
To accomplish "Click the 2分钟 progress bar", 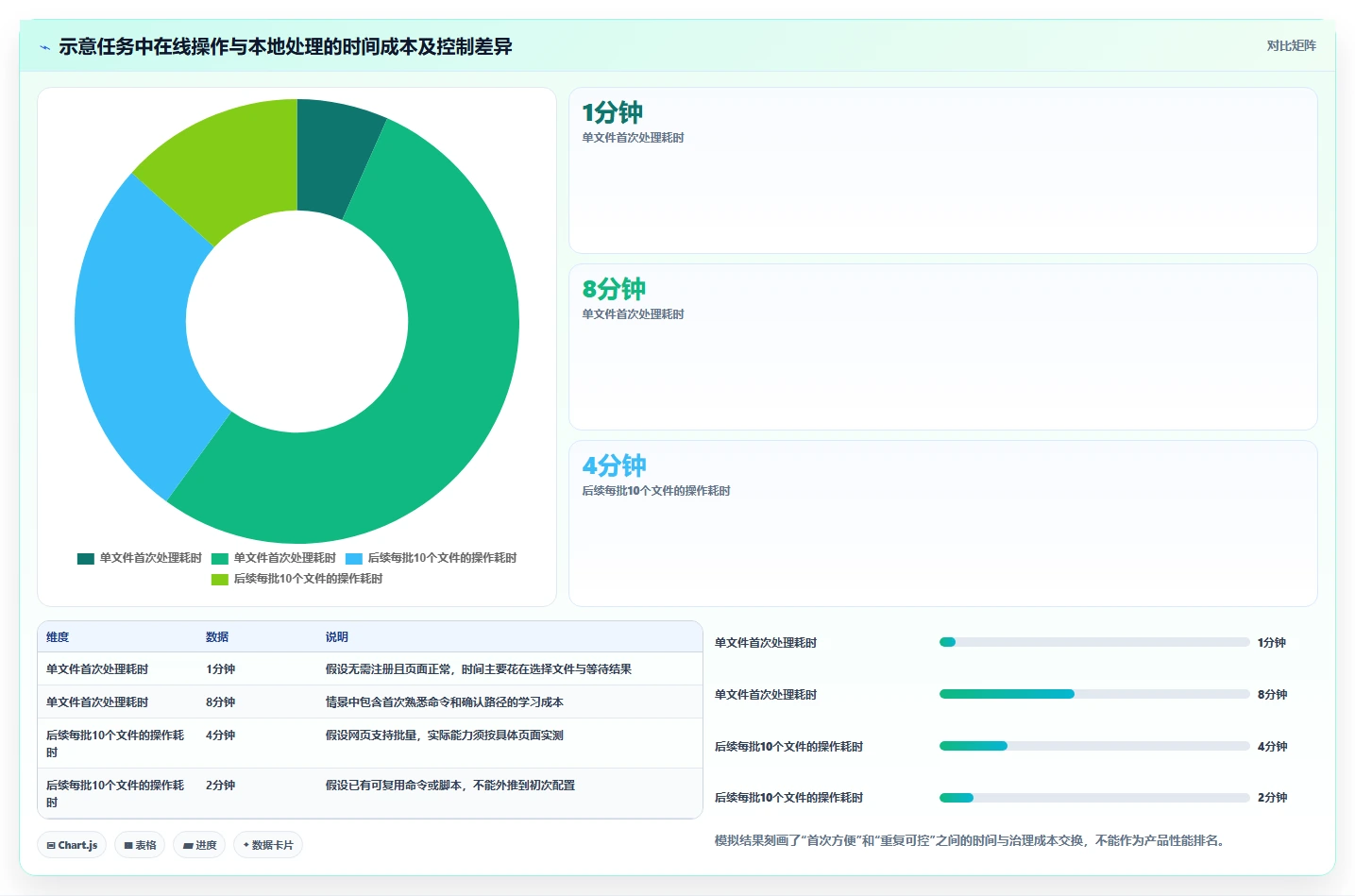I will click(1094, 798).
